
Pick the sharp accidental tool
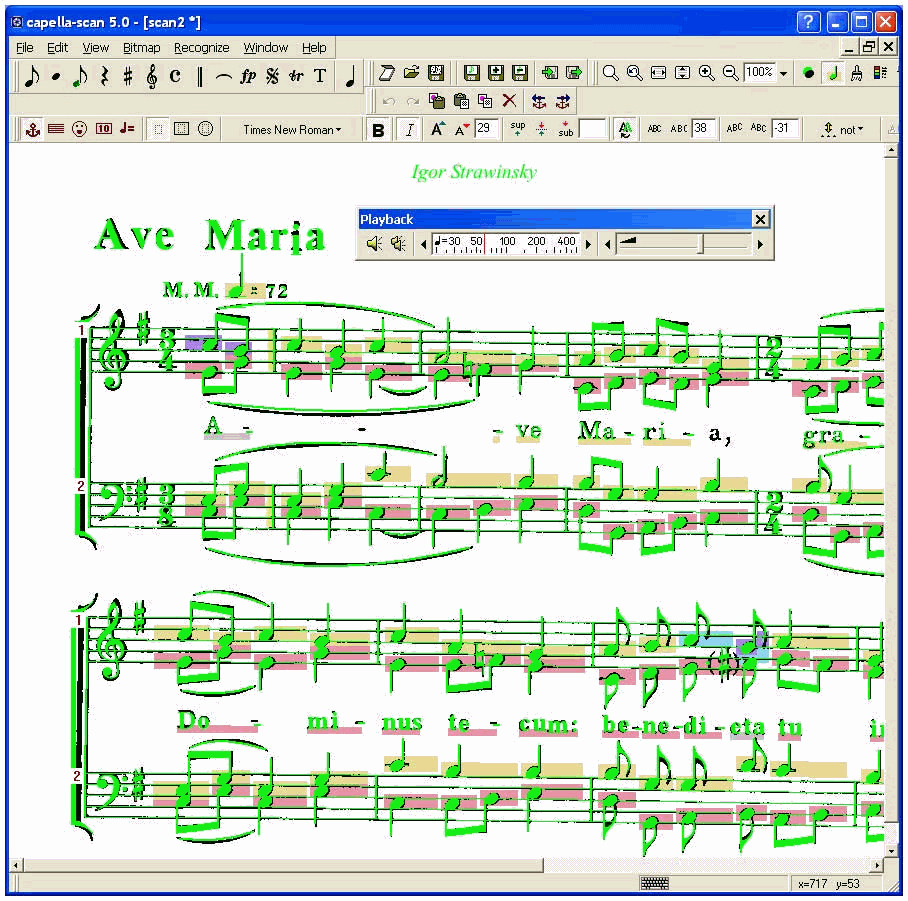[x=128, y=76]
